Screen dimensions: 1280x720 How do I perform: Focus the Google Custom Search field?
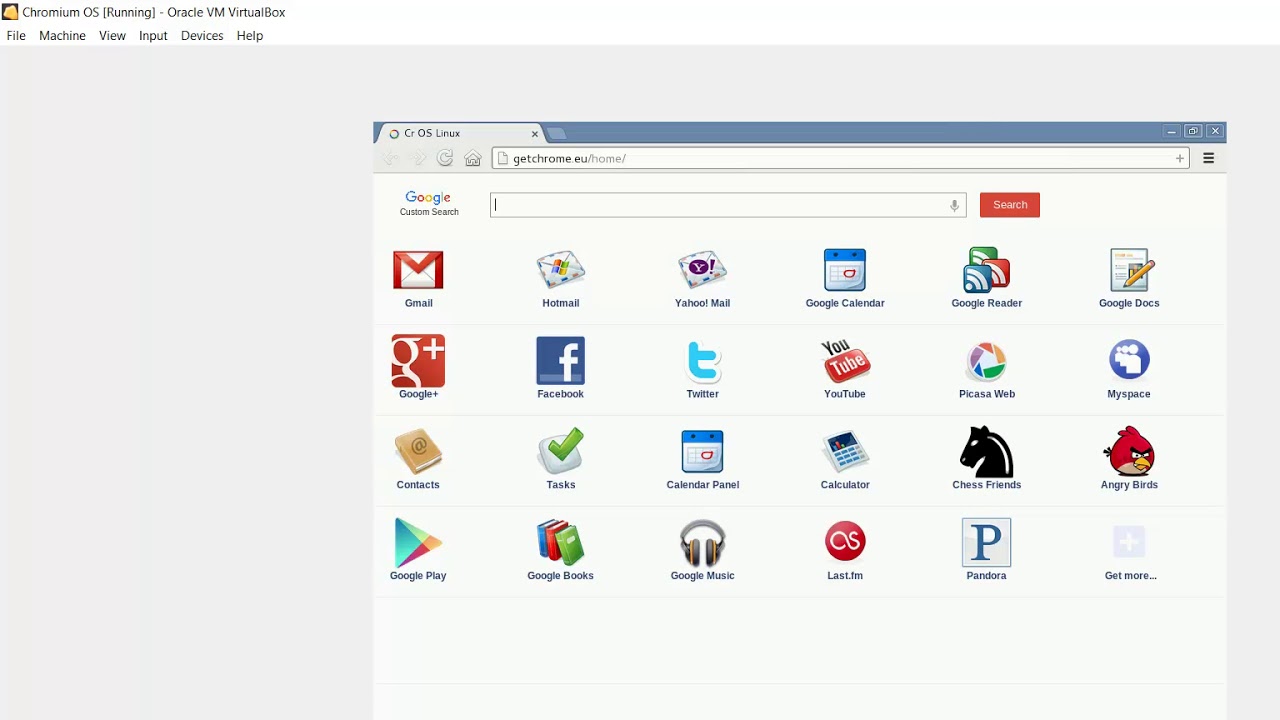tap(728, 205)
